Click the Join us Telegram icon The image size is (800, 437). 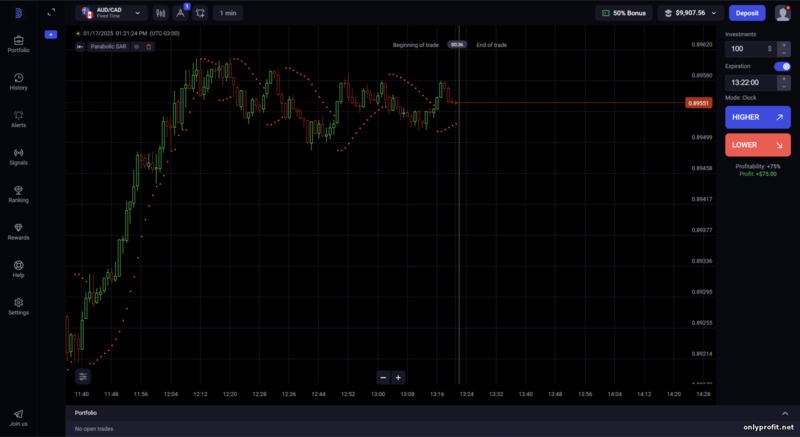tap(18, 415)
